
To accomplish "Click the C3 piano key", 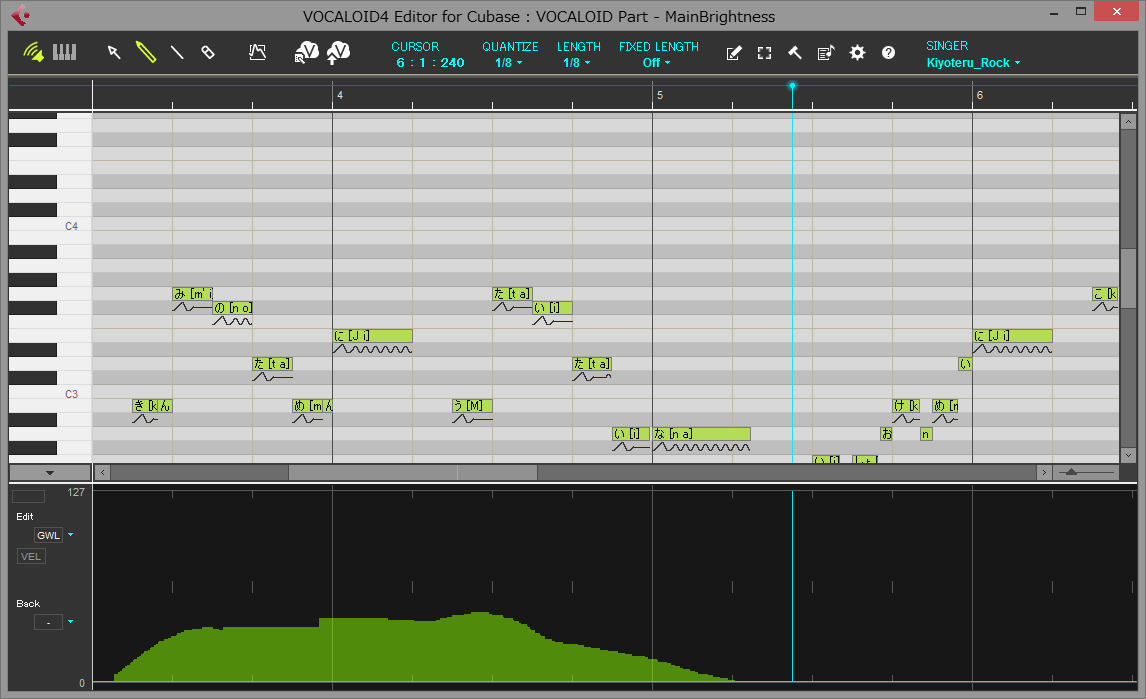I will (50, 394).
